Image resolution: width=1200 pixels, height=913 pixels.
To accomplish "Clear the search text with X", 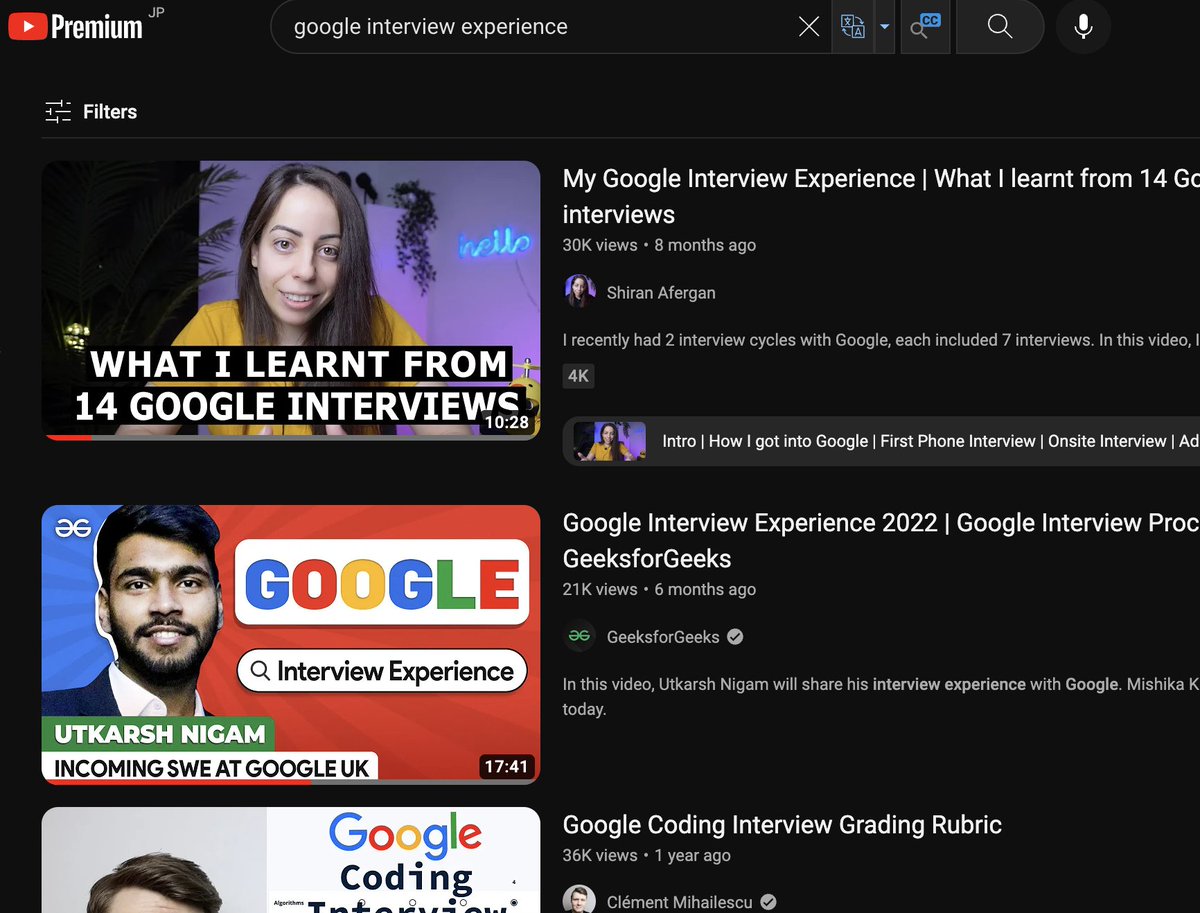I will 809,27.
